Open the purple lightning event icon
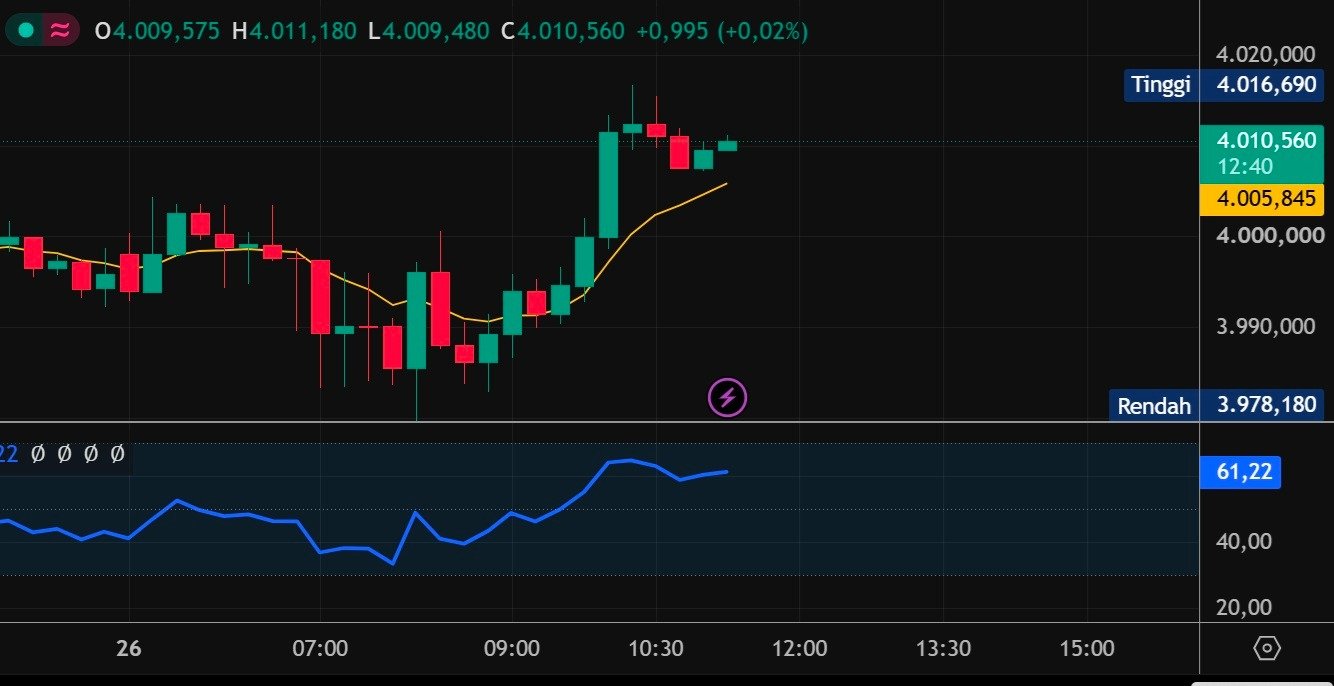 tap(728, 398)
